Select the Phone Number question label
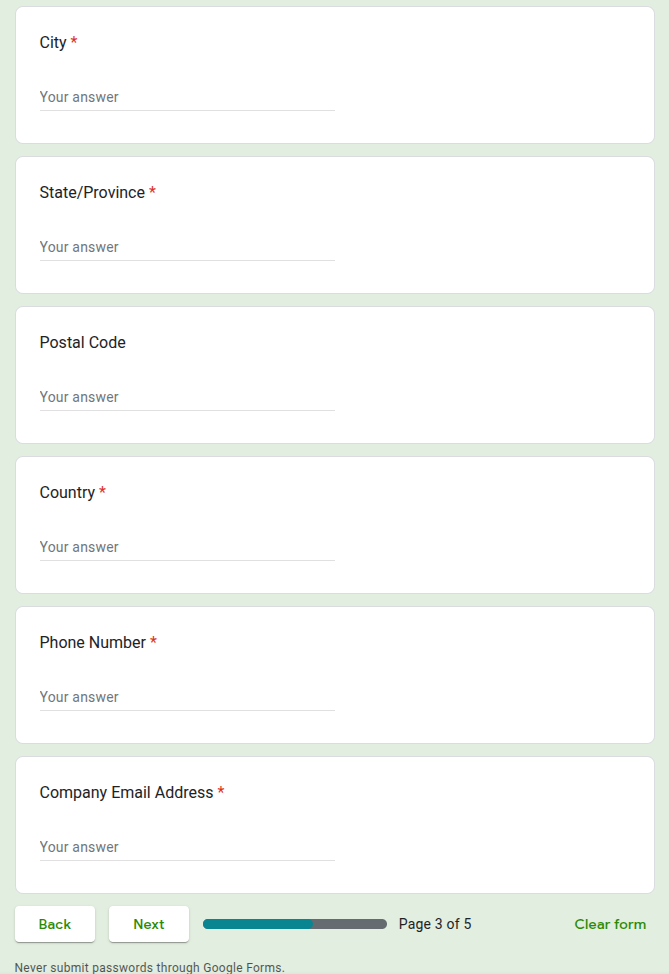The height and width of the screenshot is (974, 669). 90,642
